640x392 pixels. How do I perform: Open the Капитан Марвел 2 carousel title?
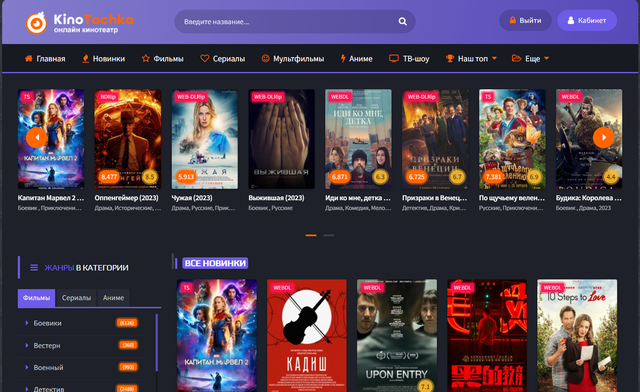pyautogui.click(x=51, y=198)
